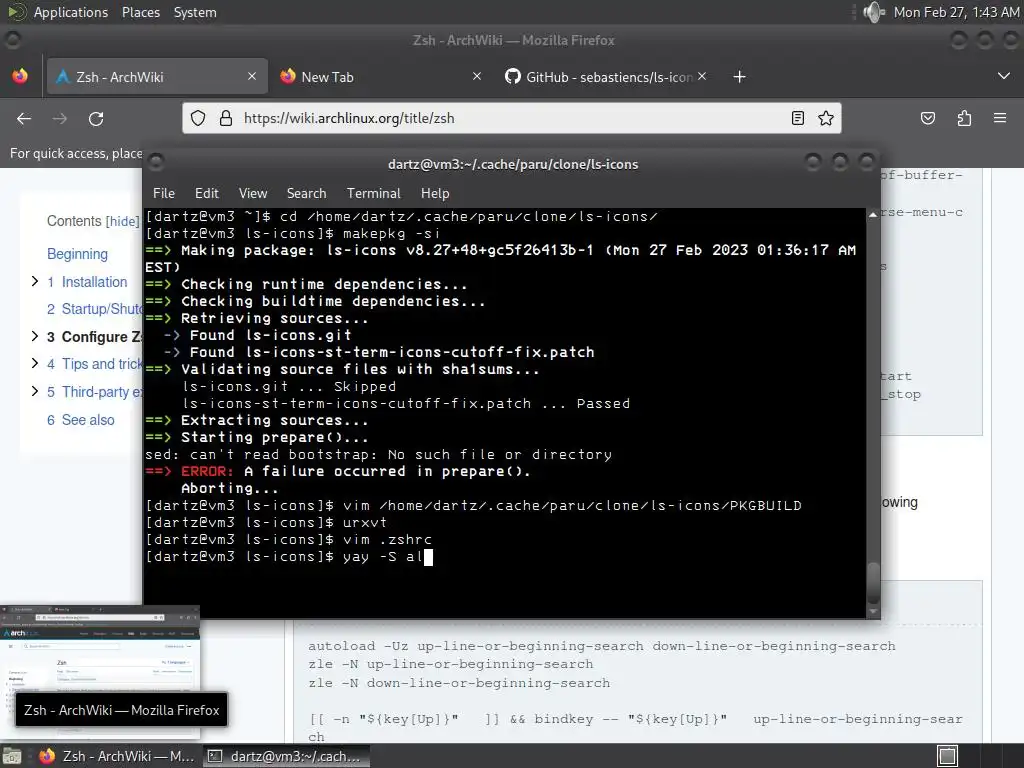Expand the Configure Zsh section arrow
The height and width of the screenshot is (768, 1024).
click(x=35, y=336)
